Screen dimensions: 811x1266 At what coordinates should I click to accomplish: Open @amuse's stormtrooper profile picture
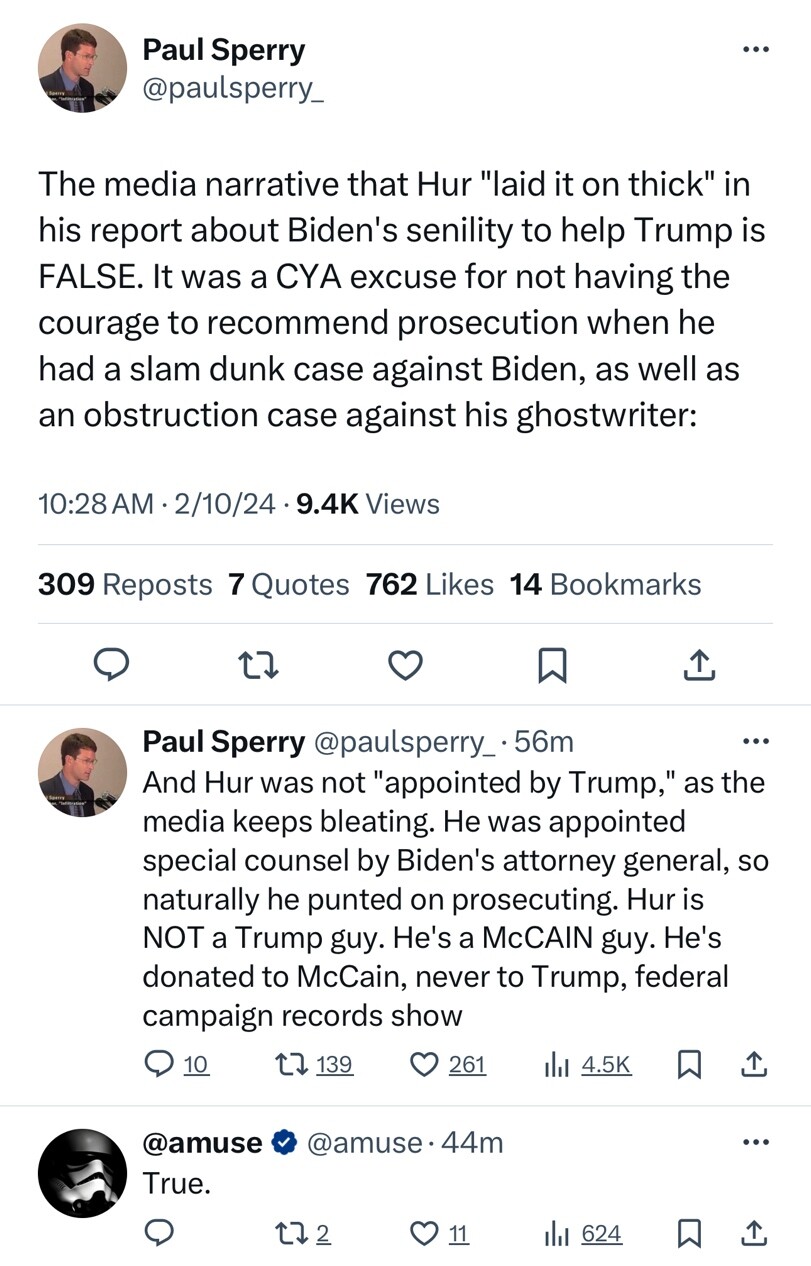coord(82,1173)
